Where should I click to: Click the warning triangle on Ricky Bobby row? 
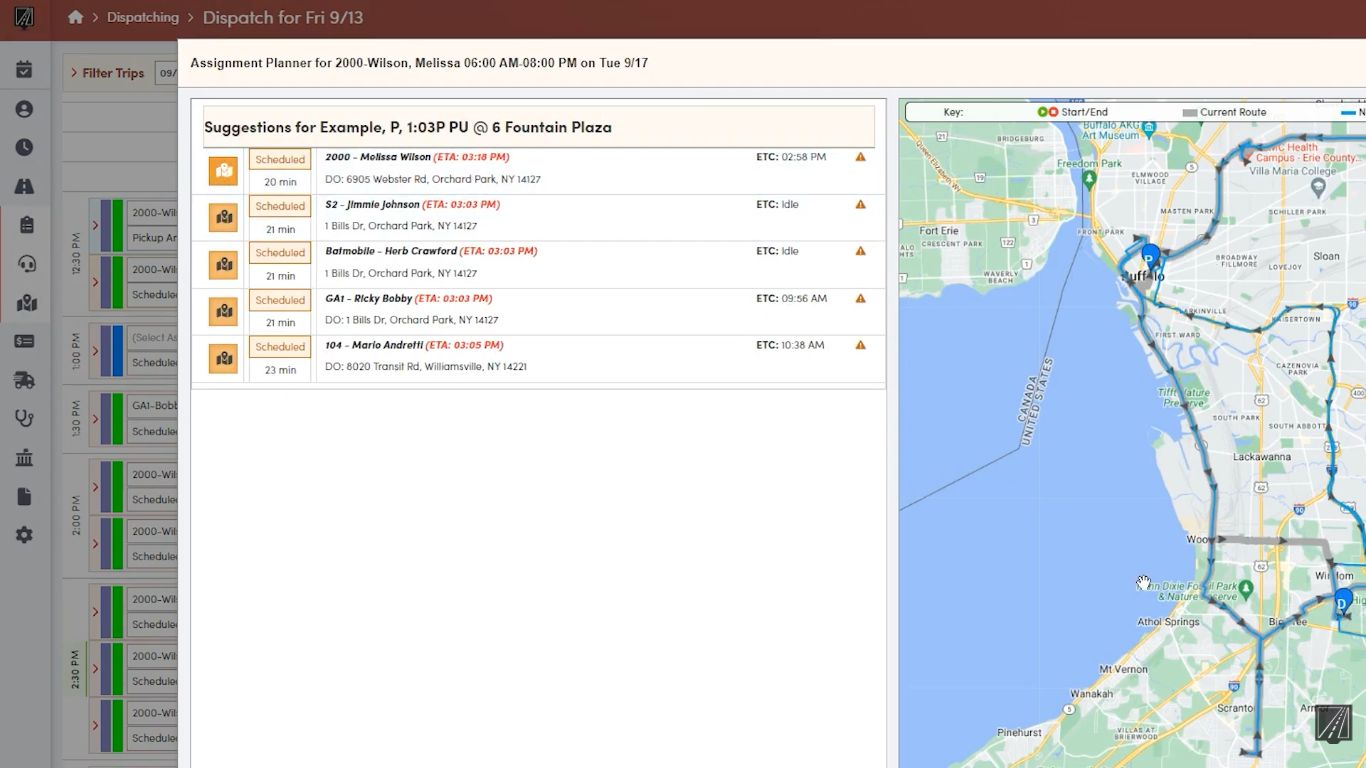(860, 298)
